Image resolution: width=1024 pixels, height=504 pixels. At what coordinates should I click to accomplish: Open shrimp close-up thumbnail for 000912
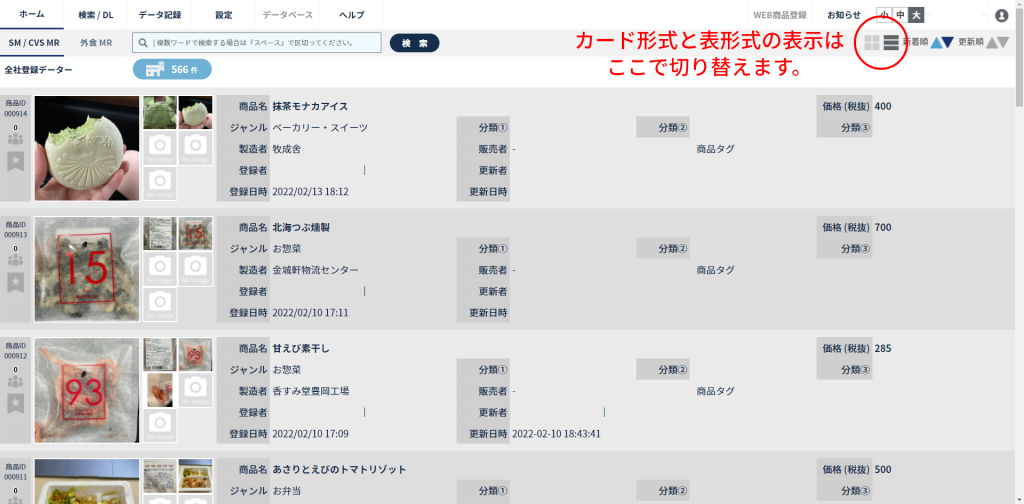click(x=160, y=390)
